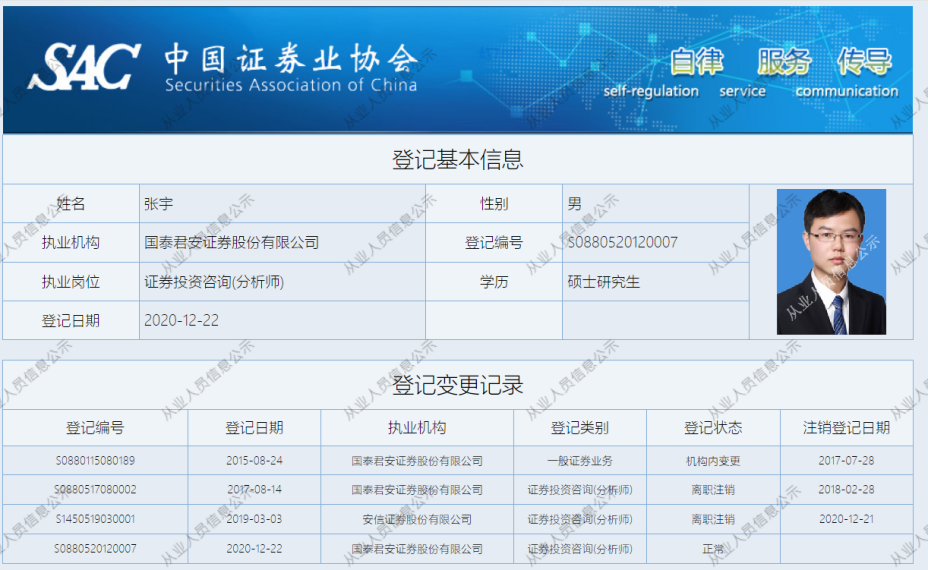Click 离职注销 in the 2017-08-14 row
This screenshot has height=570, width=928.
(x=713, y=490)
